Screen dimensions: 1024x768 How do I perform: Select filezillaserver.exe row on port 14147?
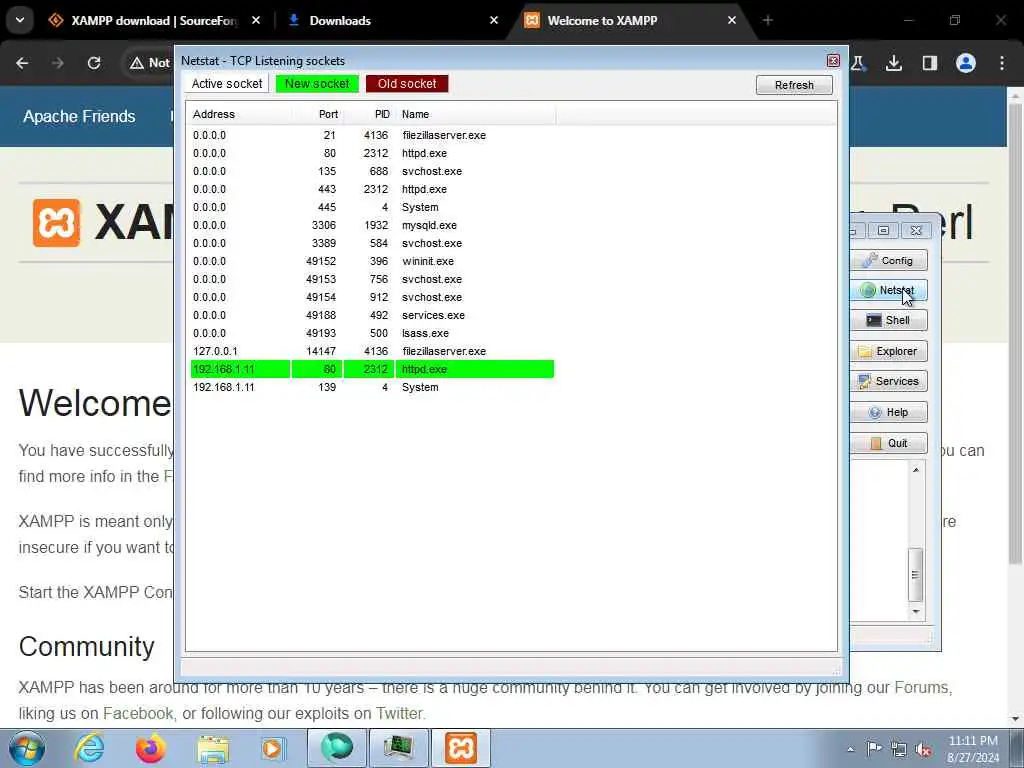tap(372, 351)
